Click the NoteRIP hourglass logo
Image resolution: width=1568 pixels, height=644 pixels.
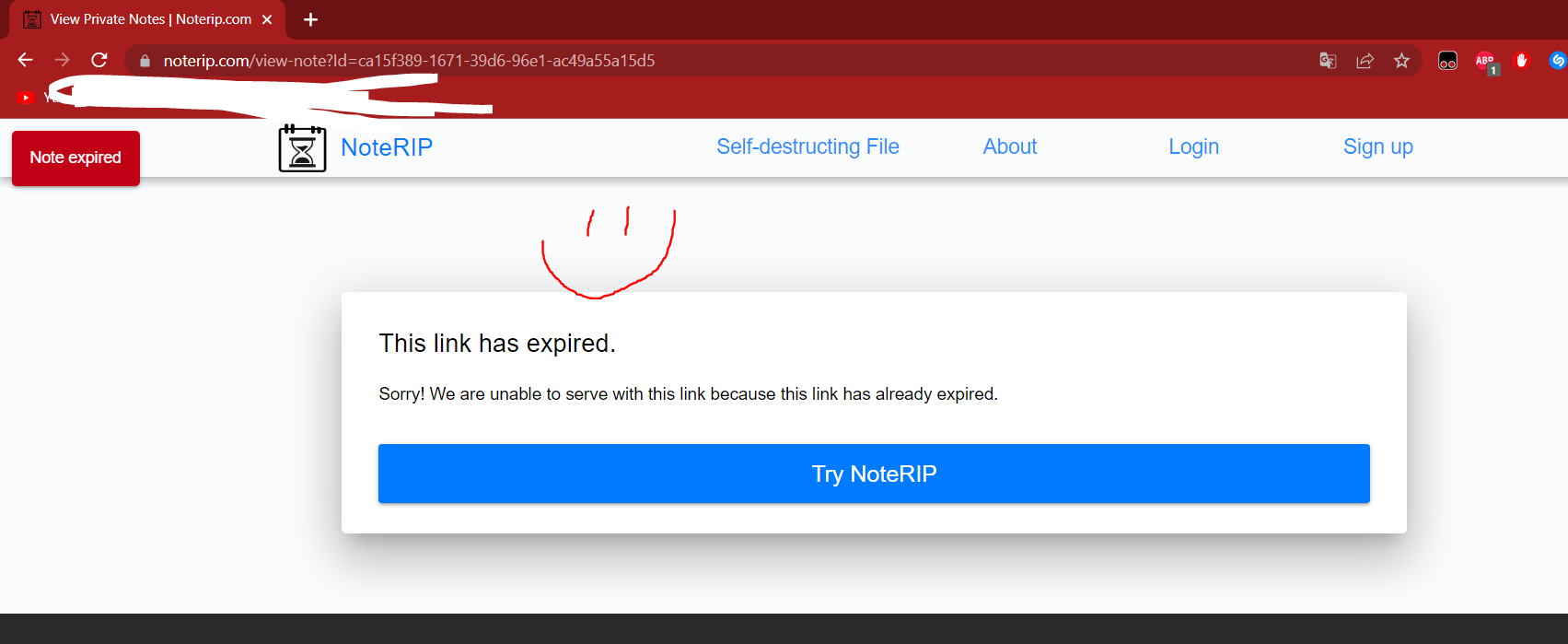click(302, 148)
